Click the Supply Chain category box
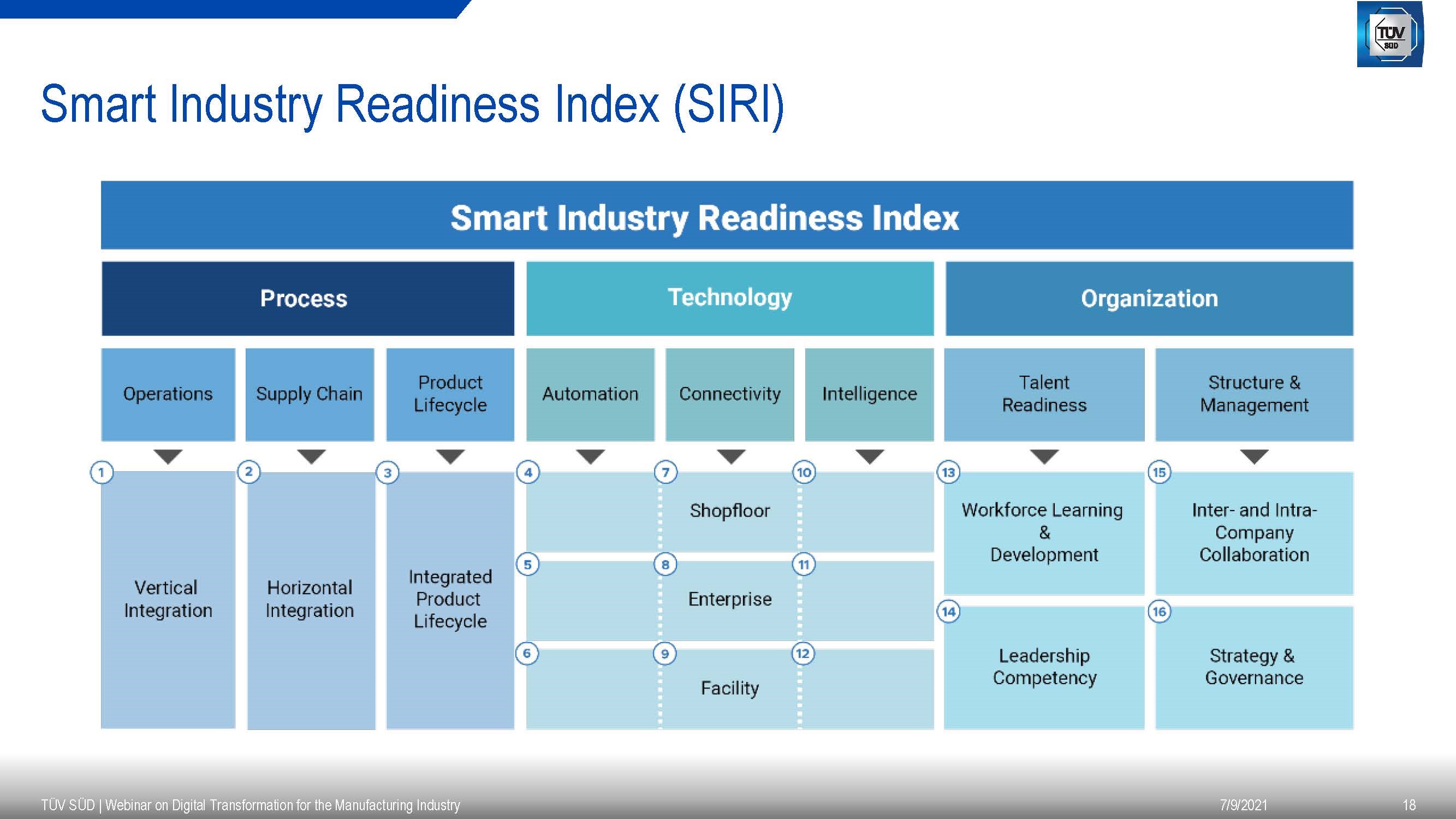 (x=309, y=394)
